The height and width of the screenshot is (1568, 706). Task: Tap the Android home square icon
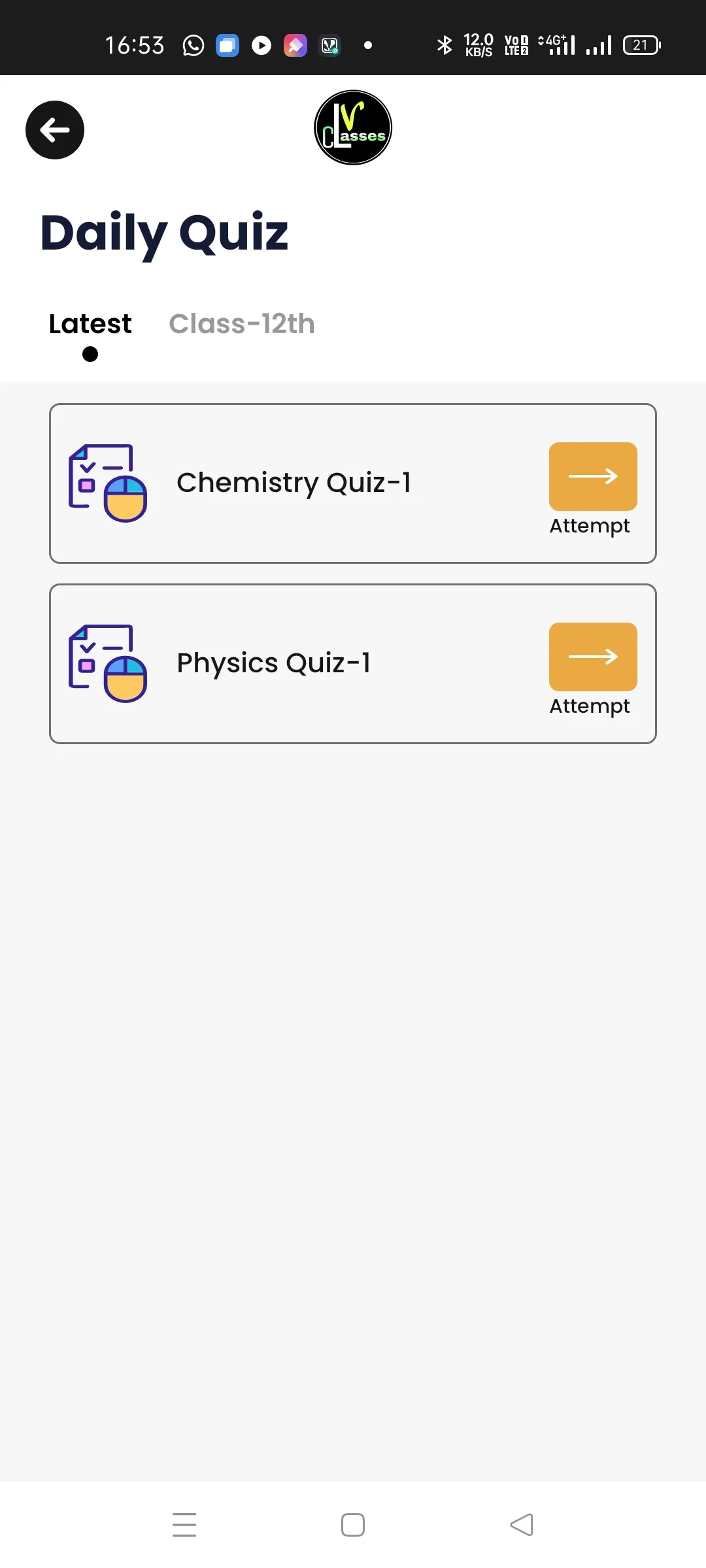click(353, 1525)
